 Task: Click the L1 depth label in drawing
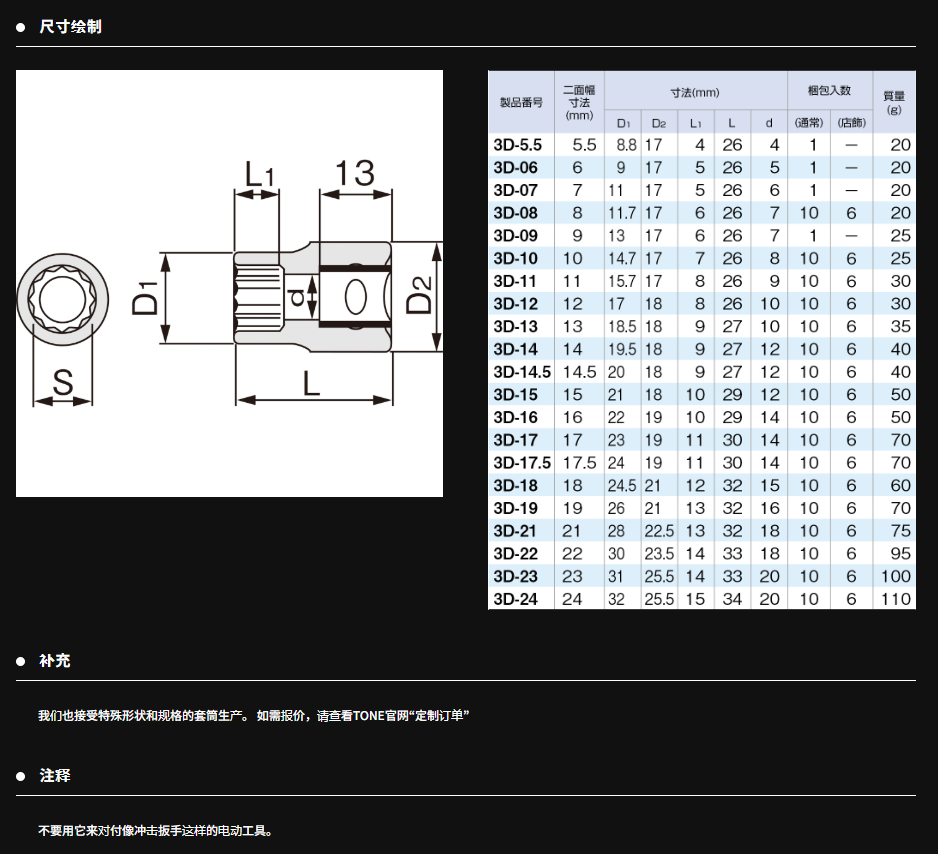coord(258,176)
